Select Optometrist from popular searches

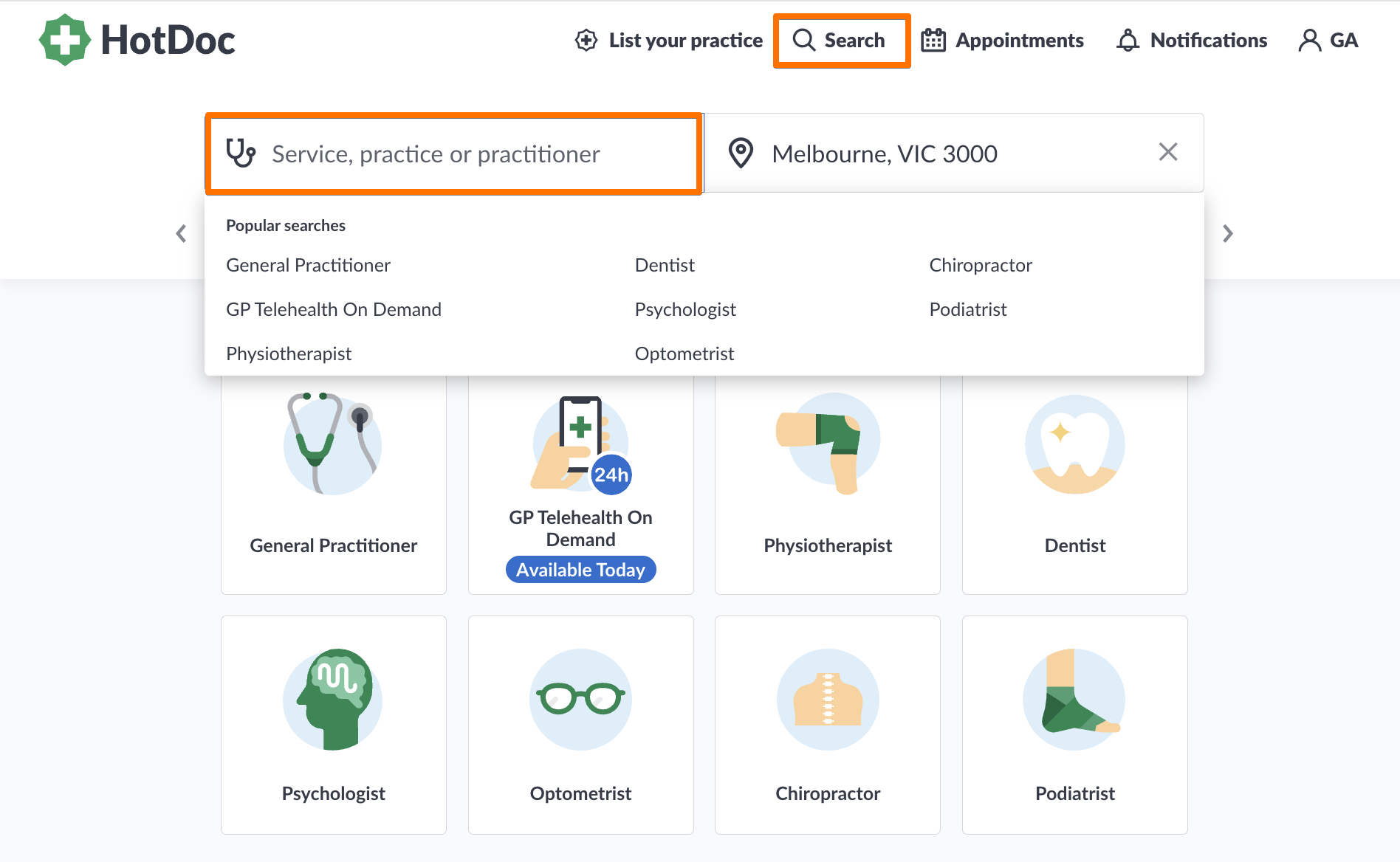pyautogui.click(x=684, y=354)
